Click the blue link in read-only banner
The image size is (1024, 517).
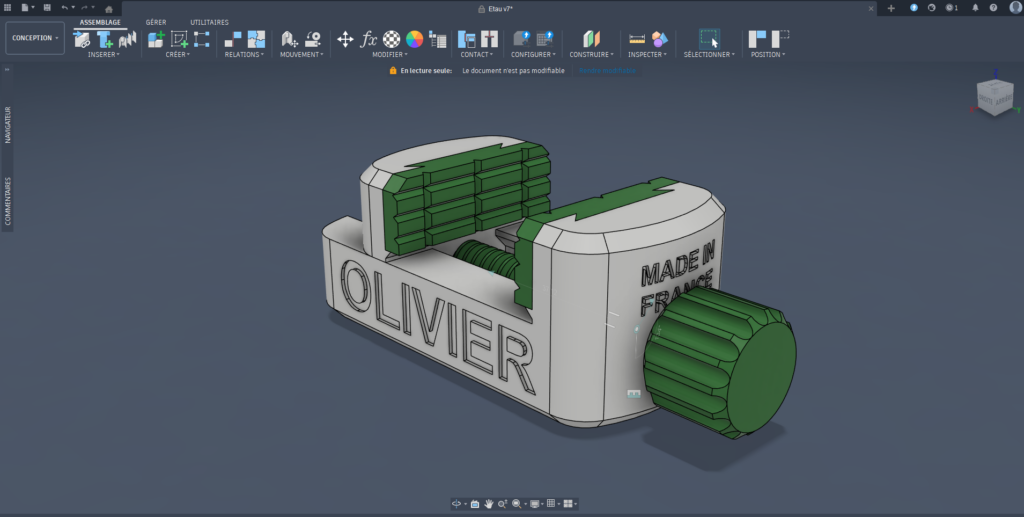point(607,71)
